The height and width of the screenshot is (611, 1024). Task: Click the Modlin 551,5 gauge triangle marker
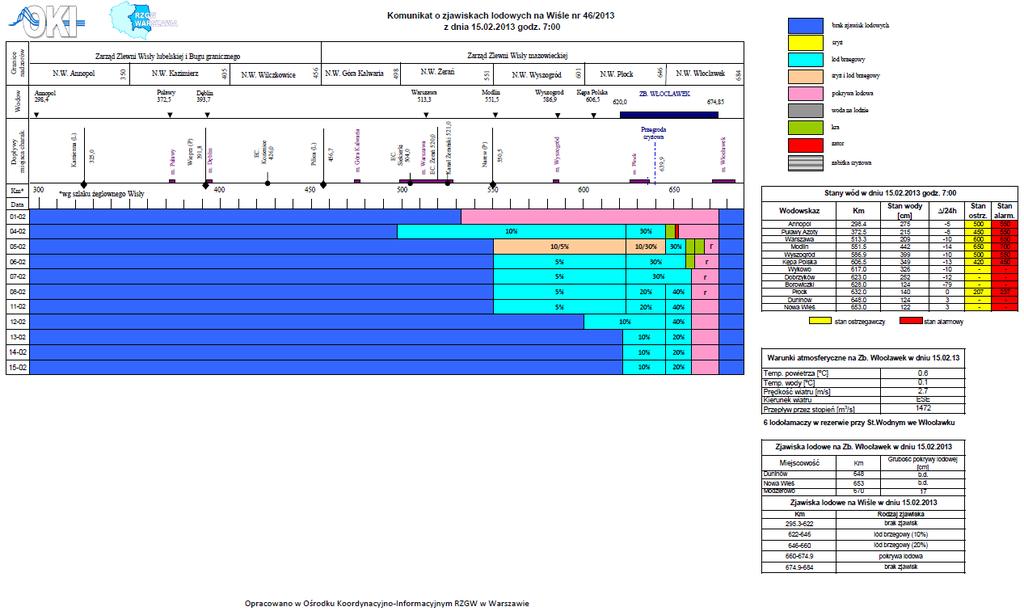495,115
